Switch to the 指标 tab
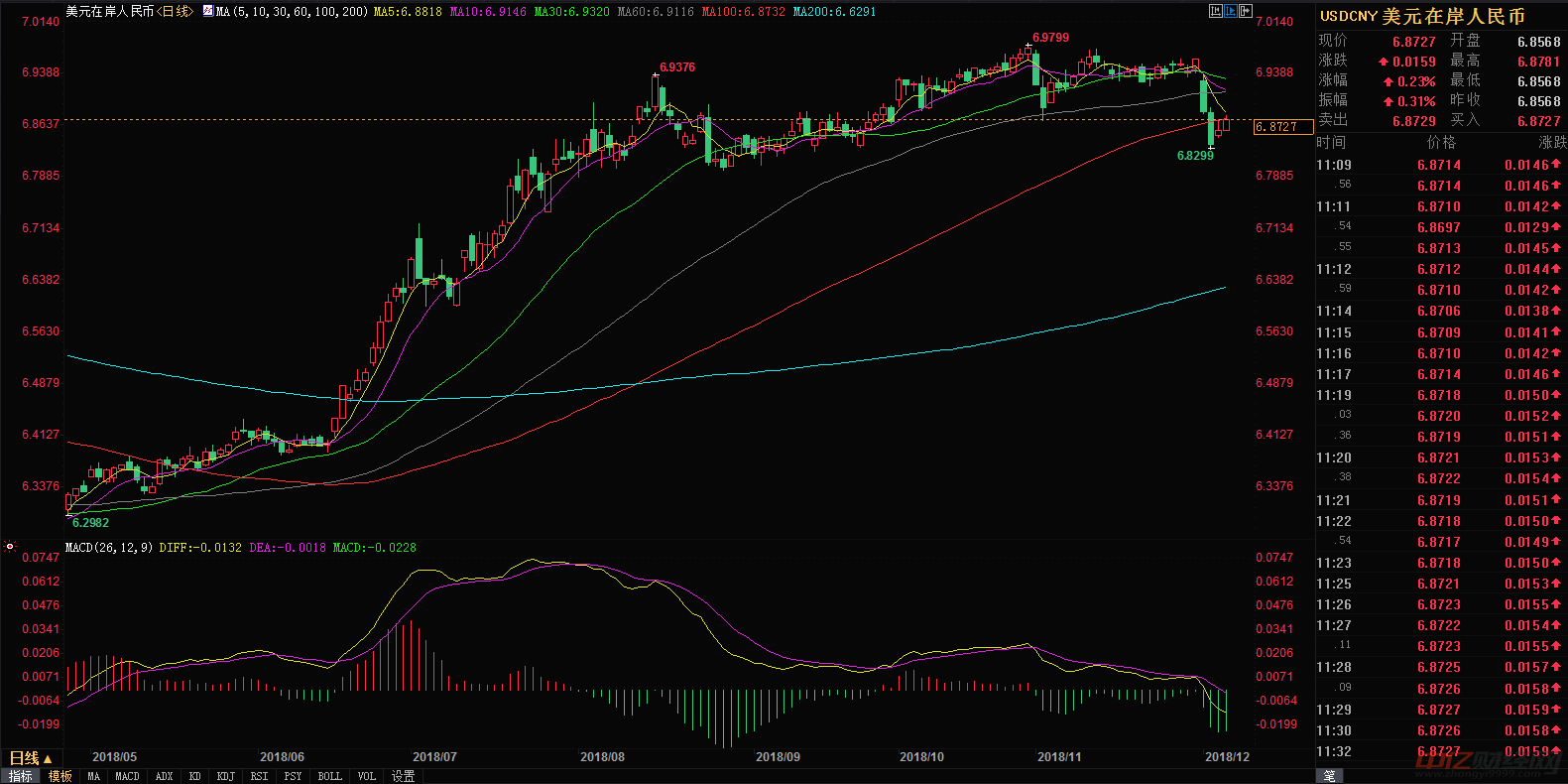 coord(20,776)
